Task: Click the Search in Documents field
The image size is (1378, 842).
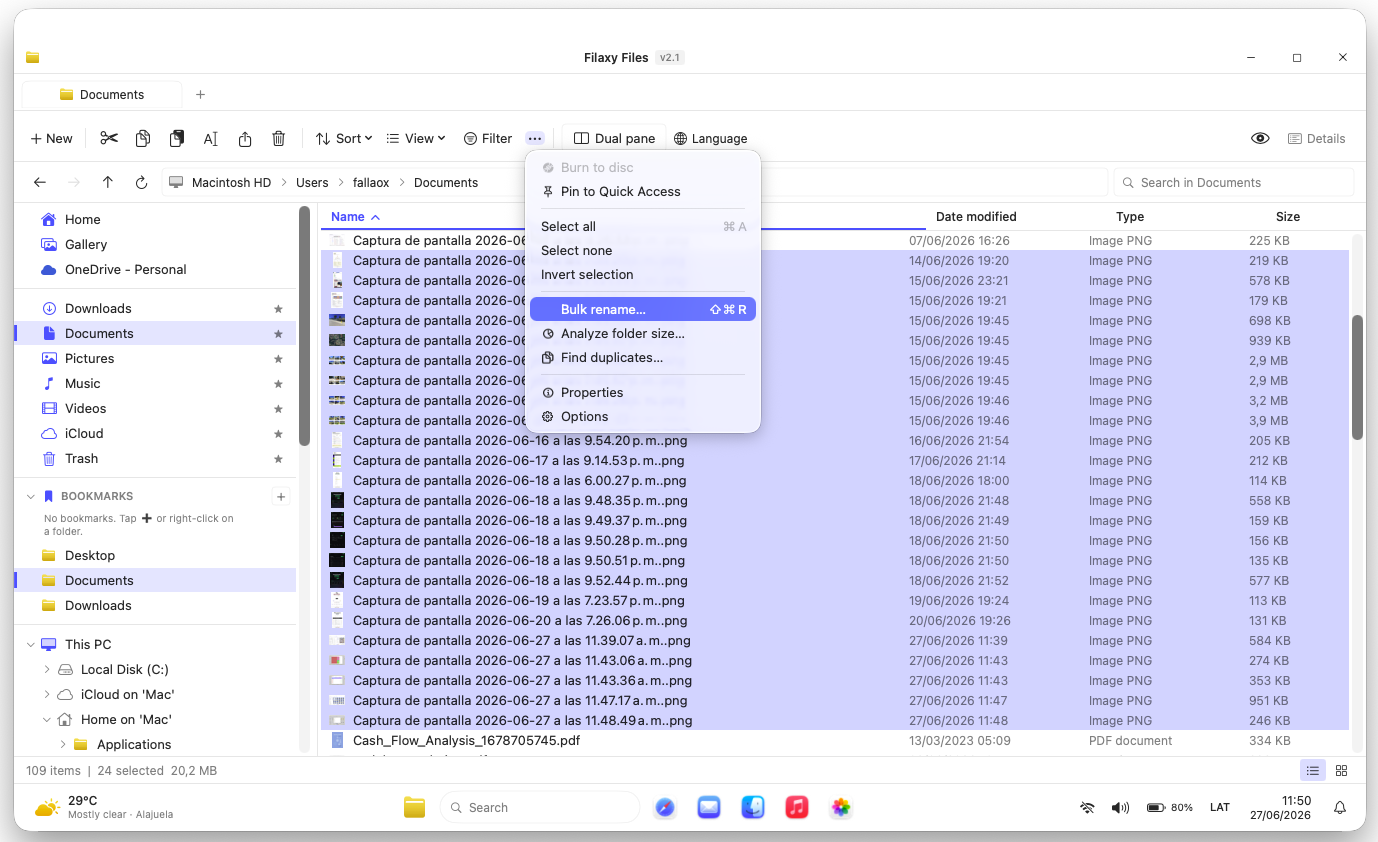Action: [x=1234, y=183]
